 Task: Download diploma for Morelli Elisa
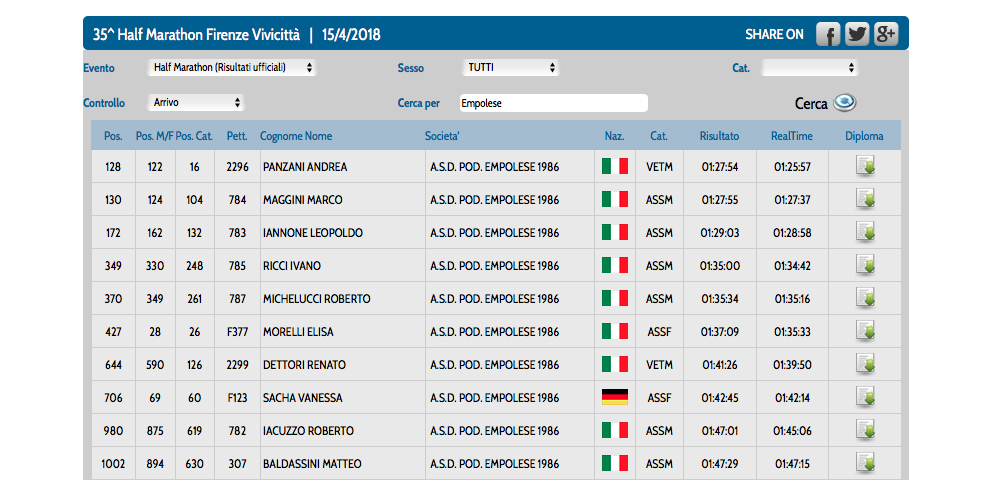(x=865, y=330)
